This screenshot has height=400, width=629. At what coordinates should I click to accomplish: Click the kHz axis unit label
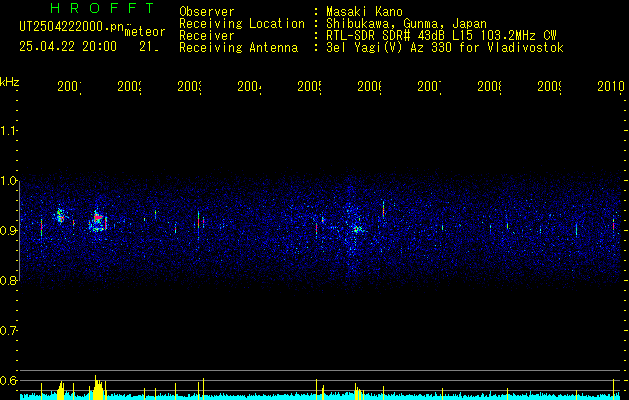(10, 82)
